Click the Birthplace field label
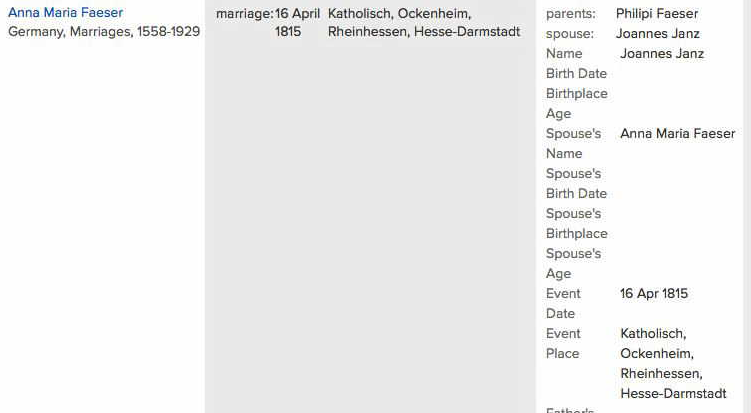The image size is (751, 413). pyautogui.click(x=576, y=94)
